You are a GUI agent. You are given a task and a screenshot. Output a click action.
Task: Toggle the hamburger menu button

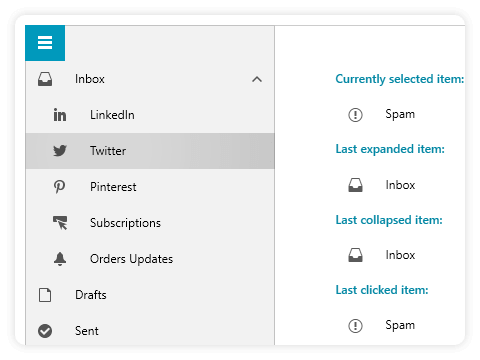(45, 43)
